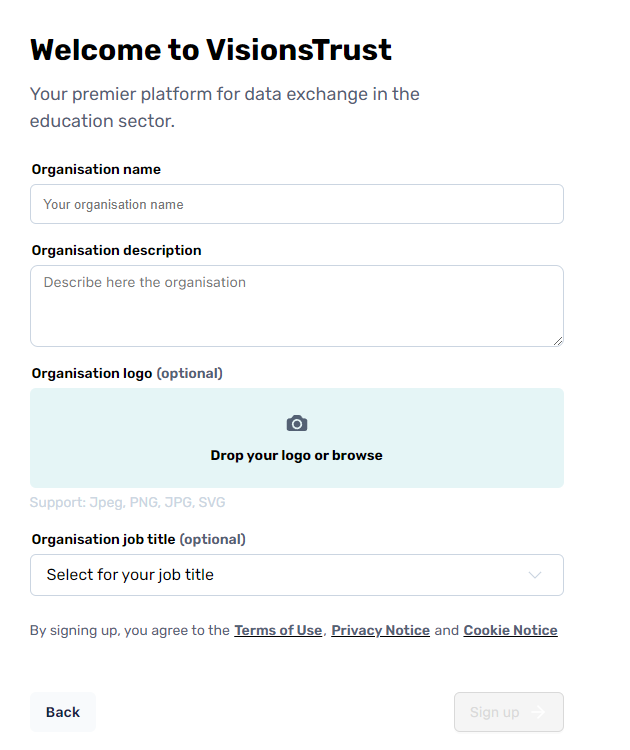Focus the Organisation name input field
The height and width of the screenshot is (750, 630).
297,204
